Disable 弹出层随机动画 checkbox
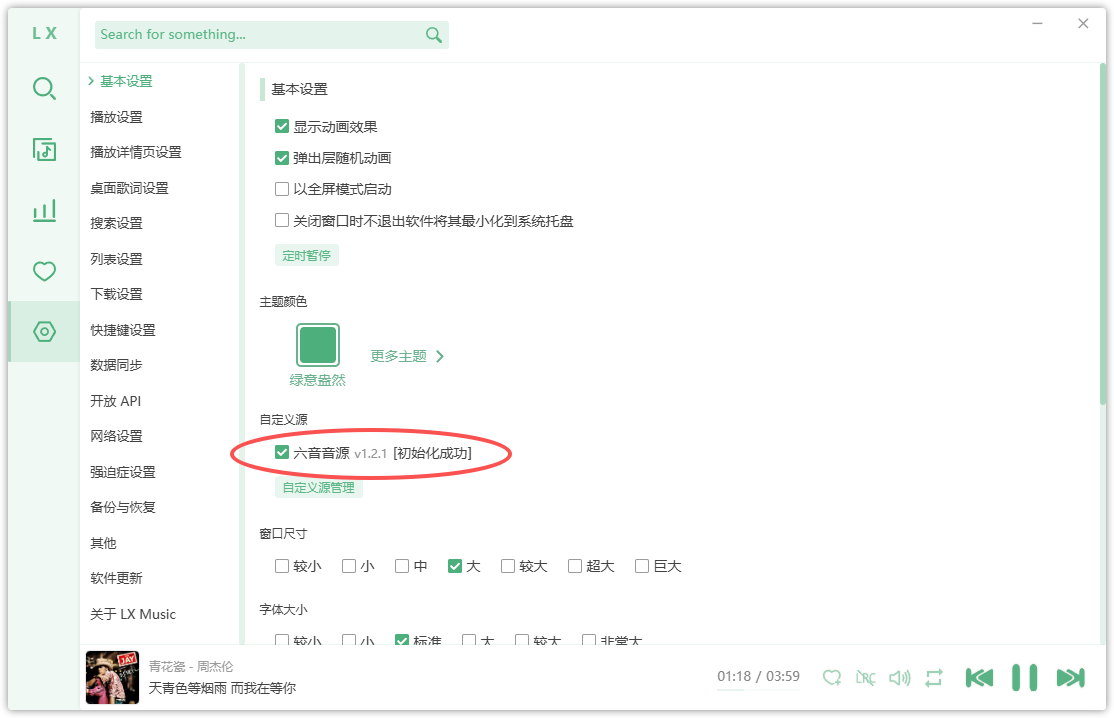The image size is (1114, 718). (x=282, y=157)
